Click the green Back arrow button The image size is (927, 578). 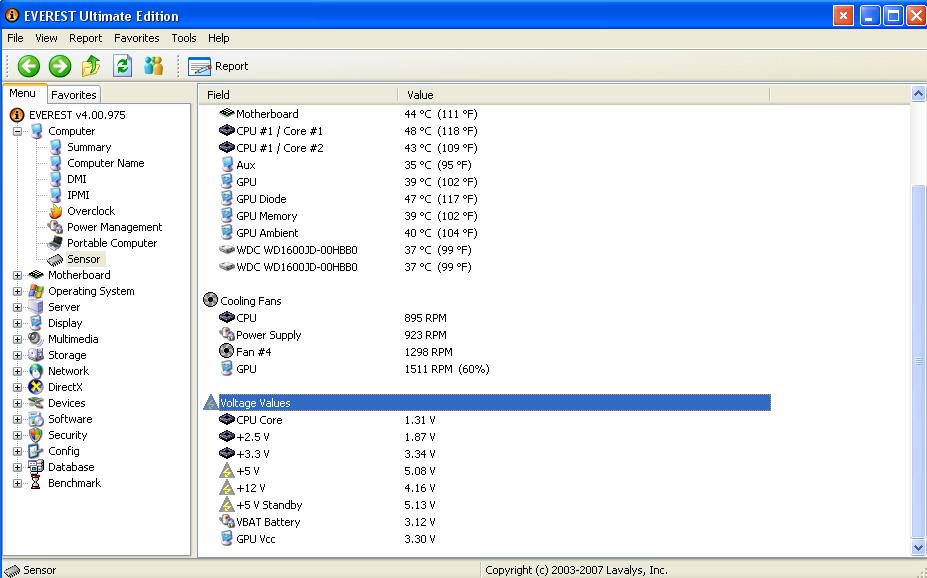click(28, 66)
